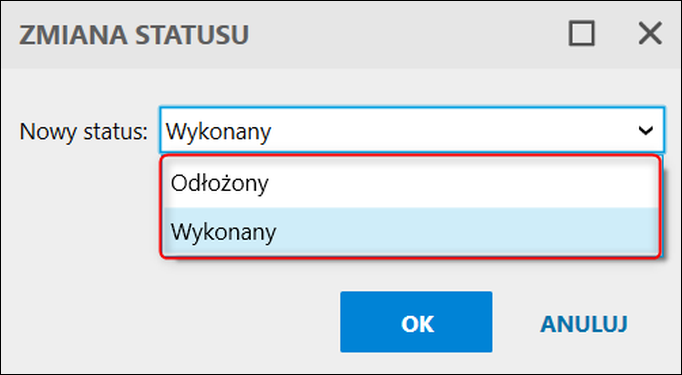Viewport: 682px width, 375px height.
Task: Click the Wykonany text in the combo field
Action: pyautogui.click(x=218, y=132)
